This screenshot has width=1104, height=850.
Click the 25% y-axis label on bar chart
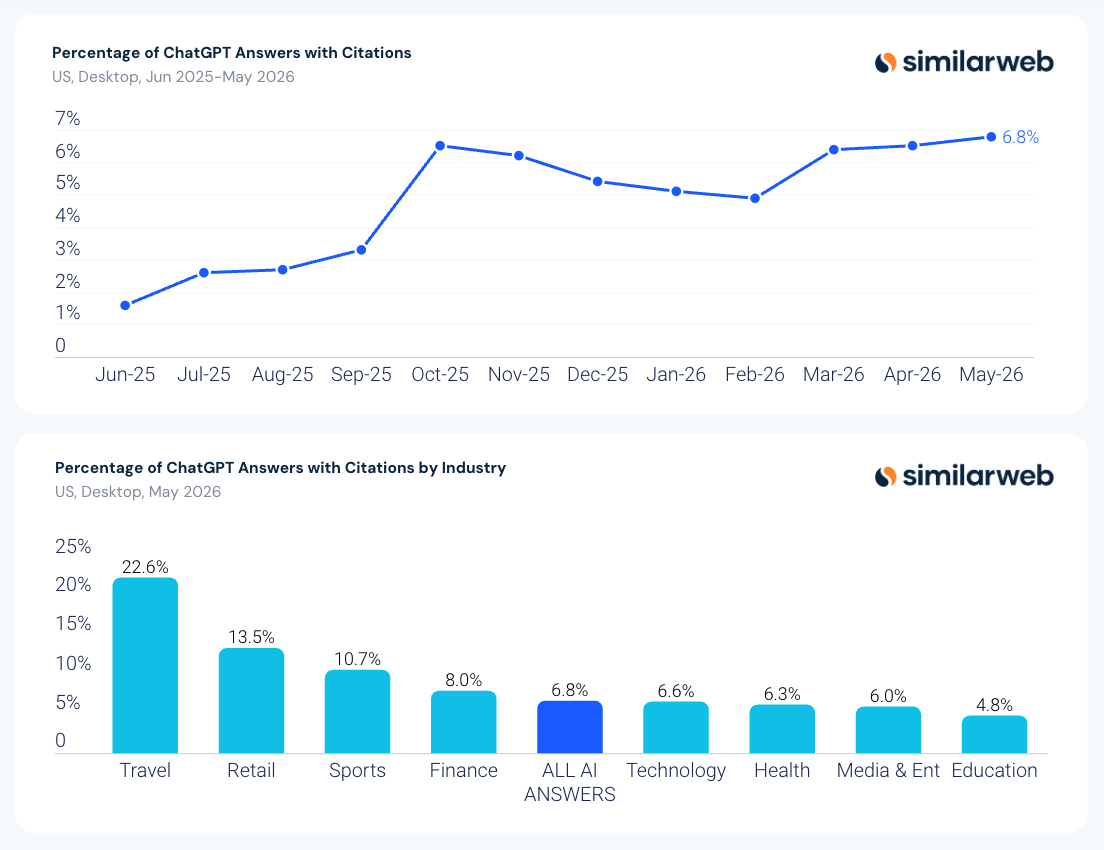click(73, 546)
